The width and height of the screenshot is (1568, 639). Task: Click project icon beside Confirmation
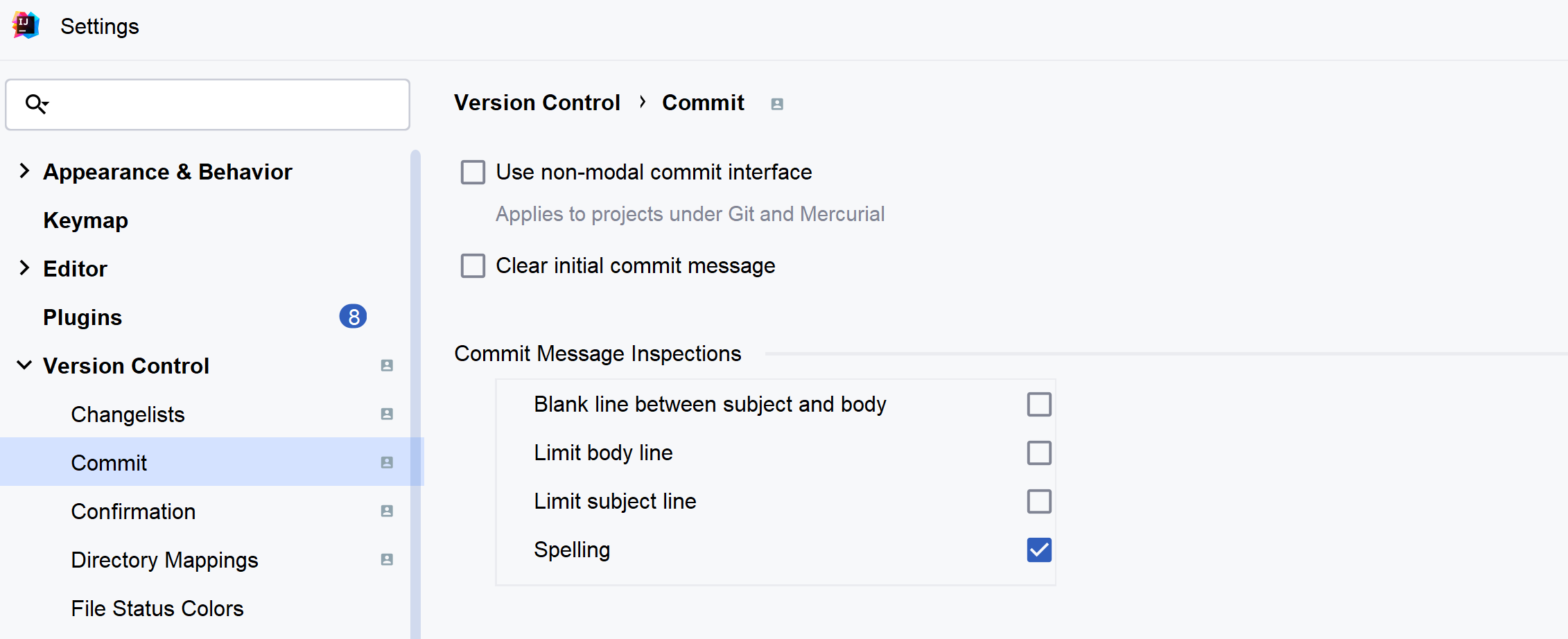click(x=387, y=511)
